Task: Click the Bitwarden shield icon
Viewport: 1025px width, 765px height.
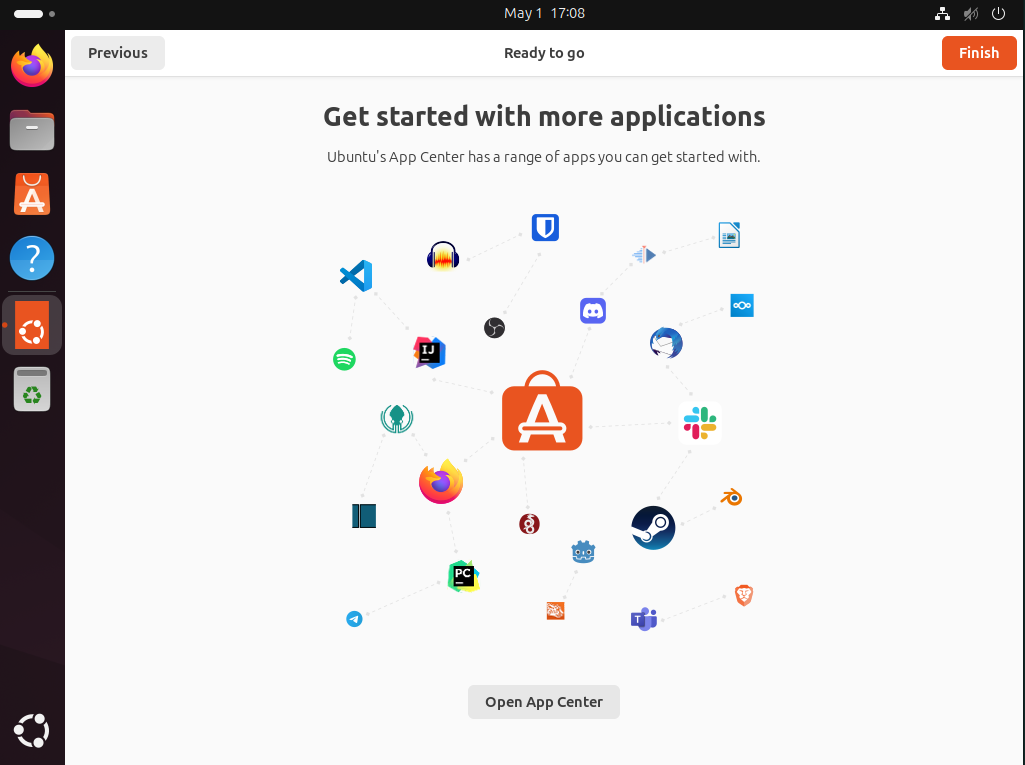Action: [x=545, y=228]
